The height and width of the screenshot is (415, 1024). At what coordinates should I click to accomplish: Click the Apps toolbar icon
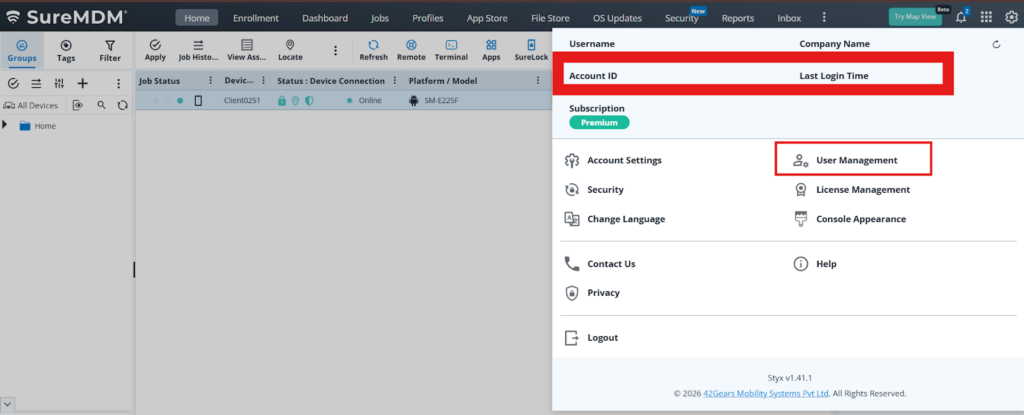coord(491,50)
